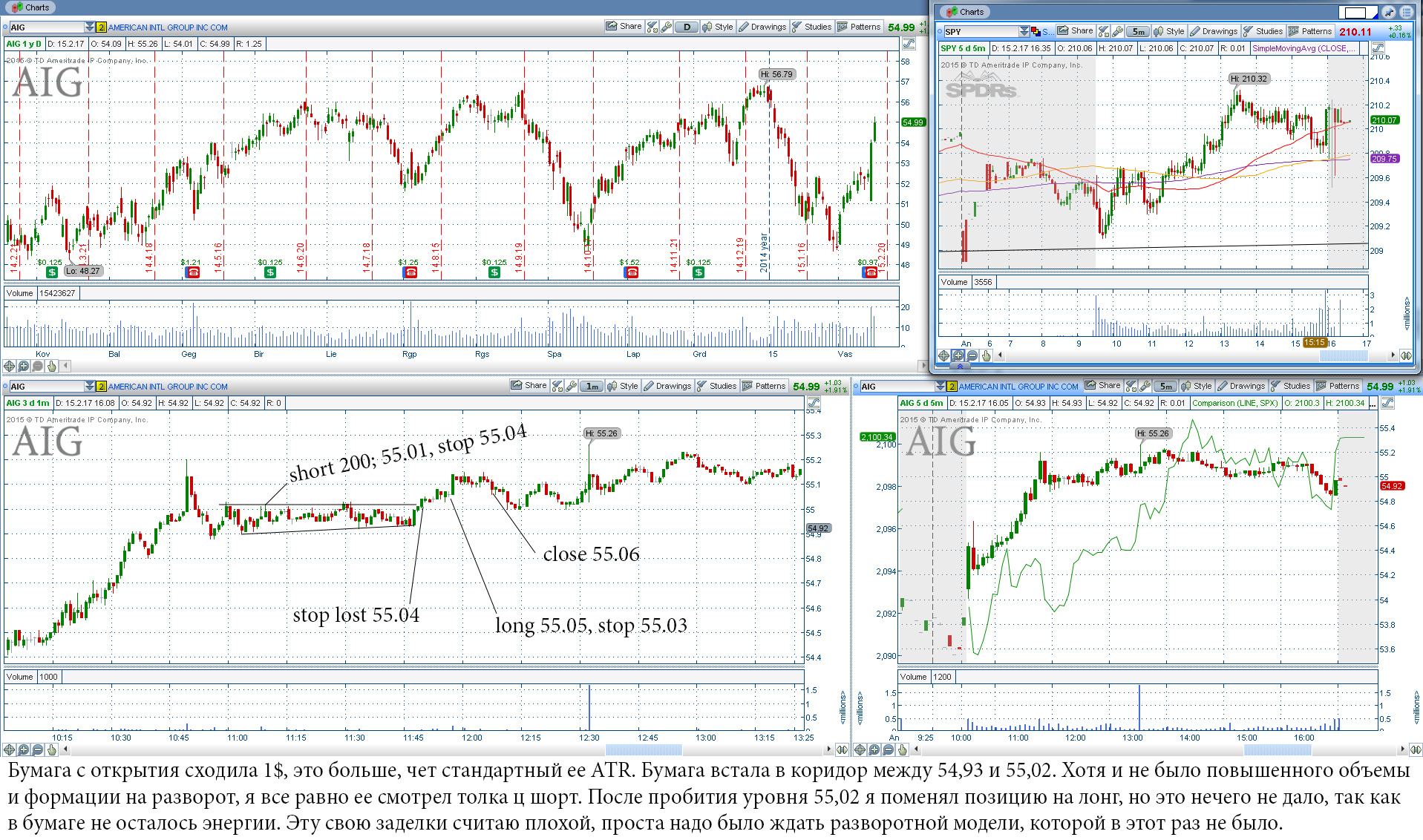Open the list menu icon in SPY Charts title bar

click(x=1406, y=12)
